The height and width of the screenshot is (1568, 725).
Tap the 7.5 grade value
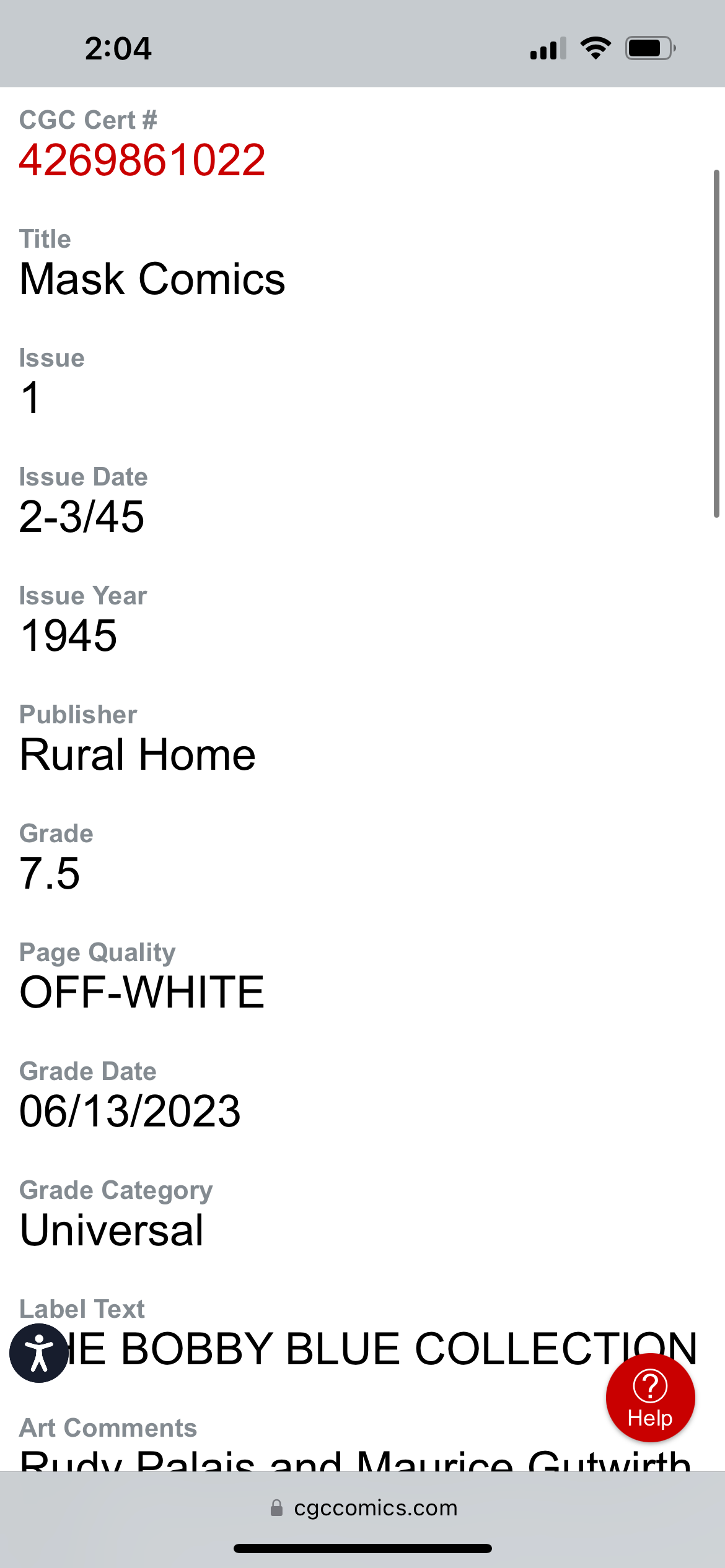pos(50,874)
